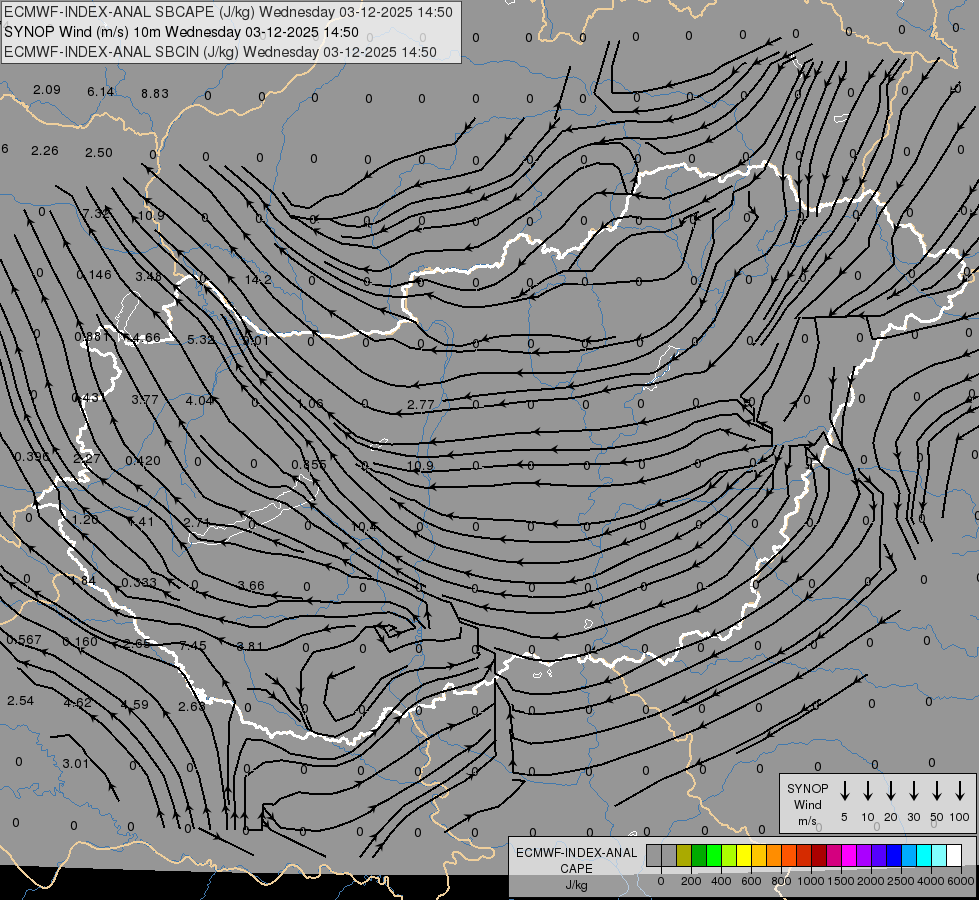Choose the bright magenta legend swatch
The image size is (979, 900).
pos(849,856)
